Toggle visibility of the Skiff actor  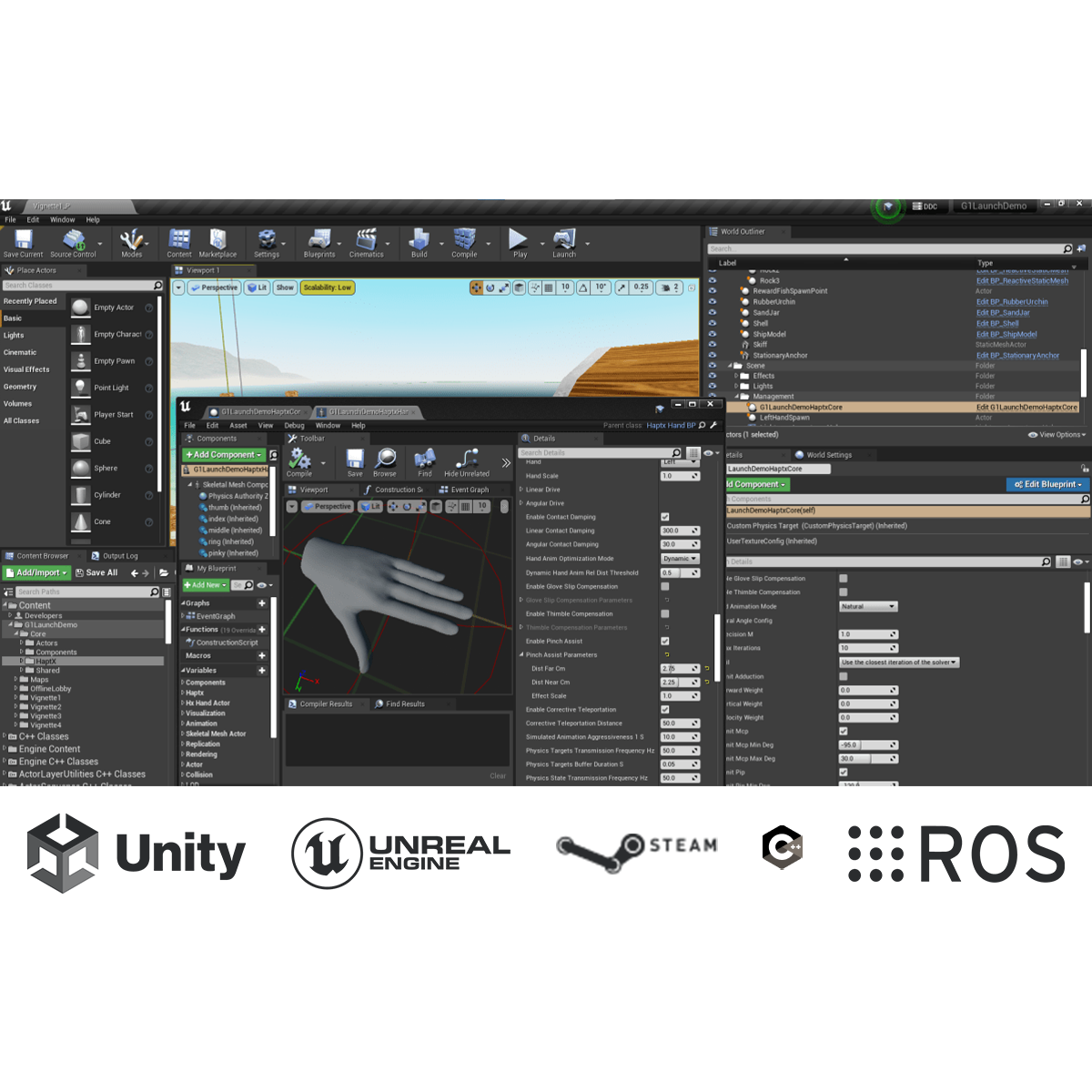(713, 345)
